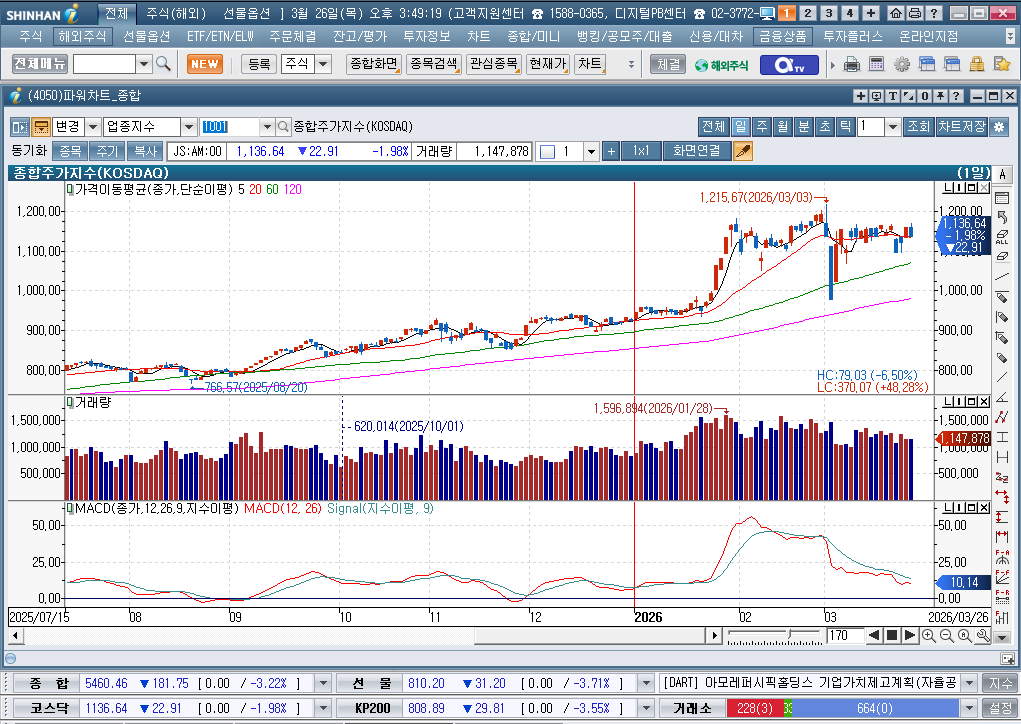Click the chart zoom in magnifier icon
This screenshot has width=1021, height=724.
click(929, 635)
